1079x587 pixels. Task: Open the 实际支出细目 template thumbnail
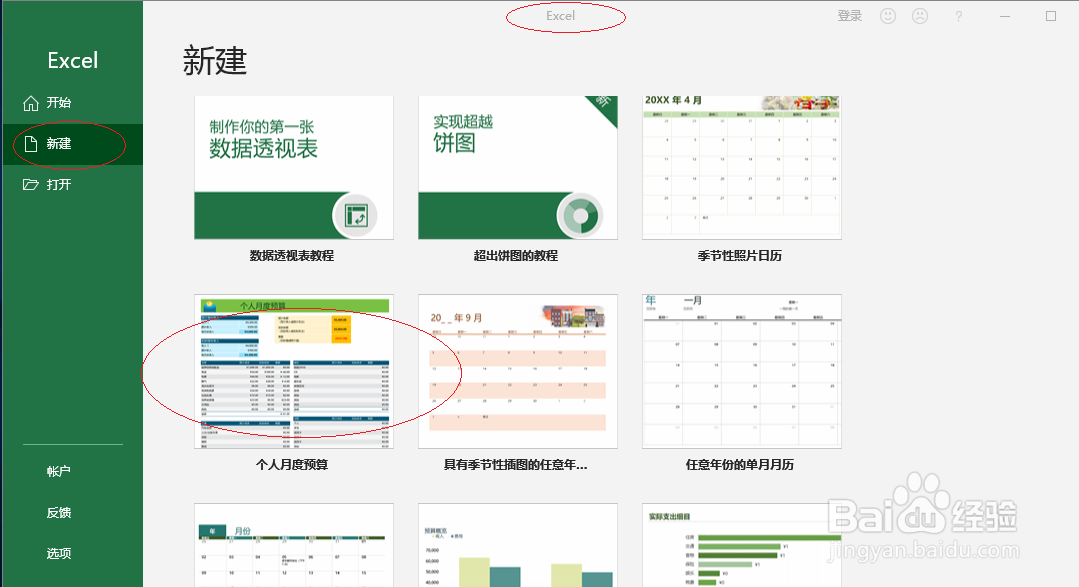pos(742,545)
